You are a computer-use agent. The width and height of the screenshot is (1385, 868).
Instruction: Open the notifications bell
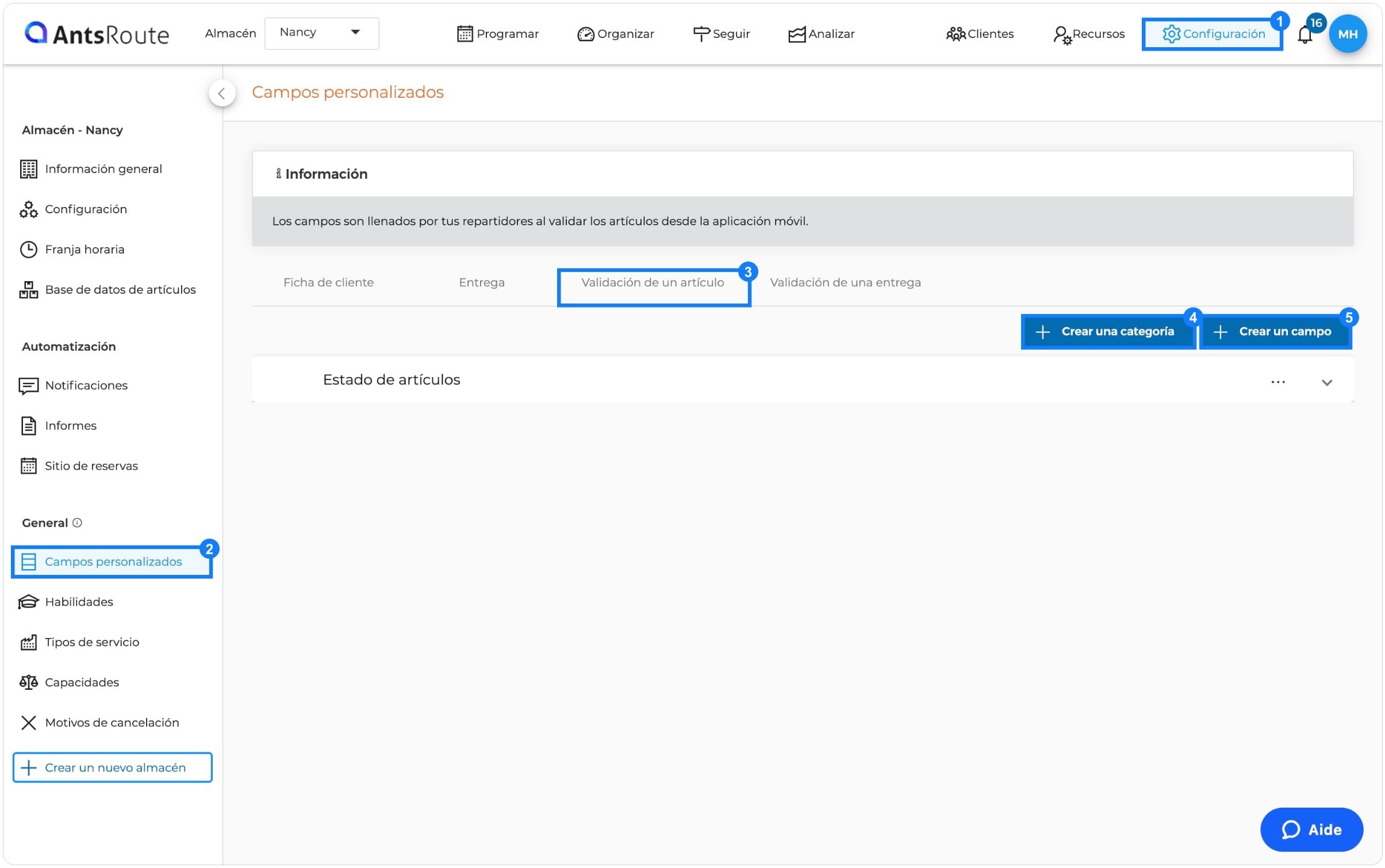1305,35
